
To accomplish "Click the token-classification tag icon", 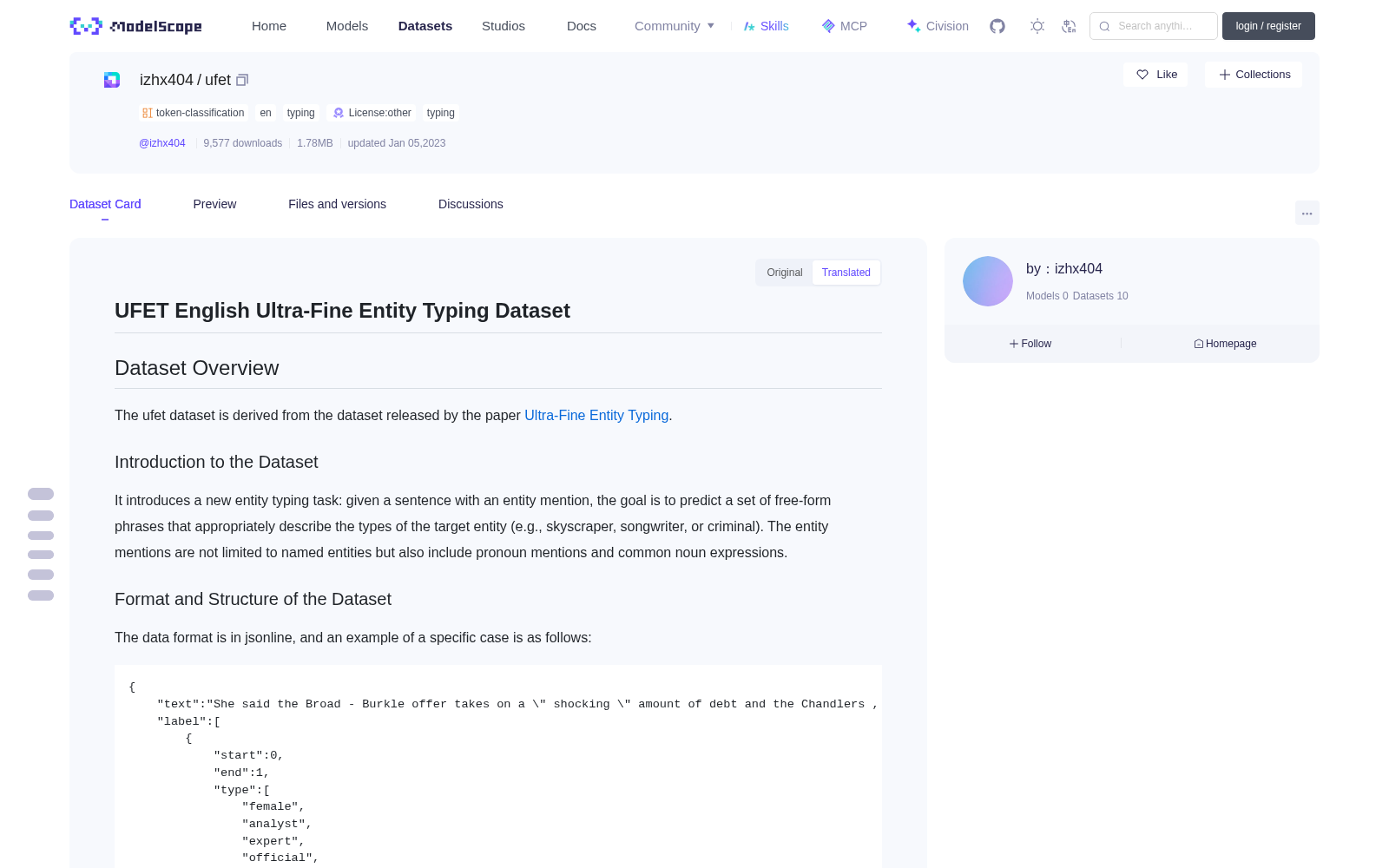I will click(x=148, y=113).
